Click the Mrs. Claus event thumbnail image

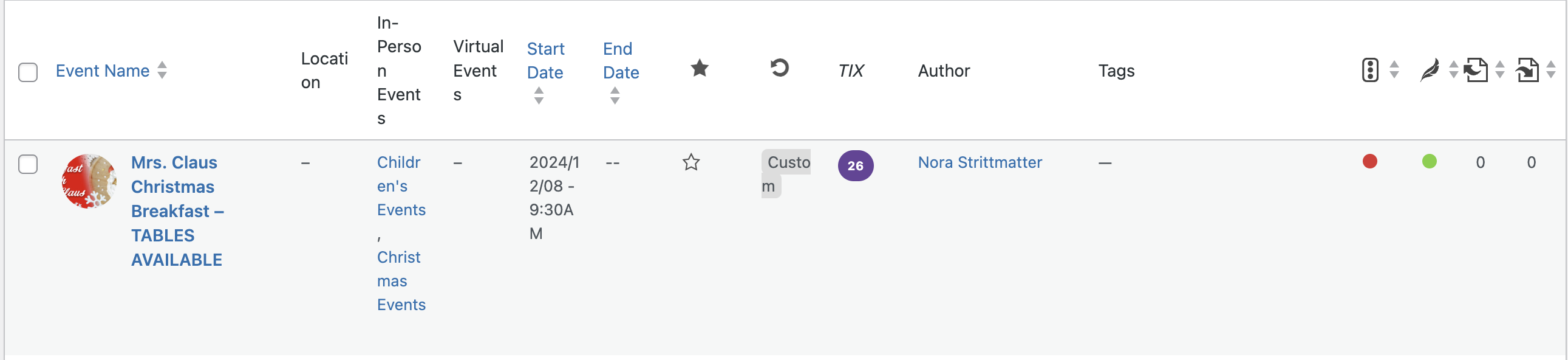pyautogui.click(x=89, y=182)
